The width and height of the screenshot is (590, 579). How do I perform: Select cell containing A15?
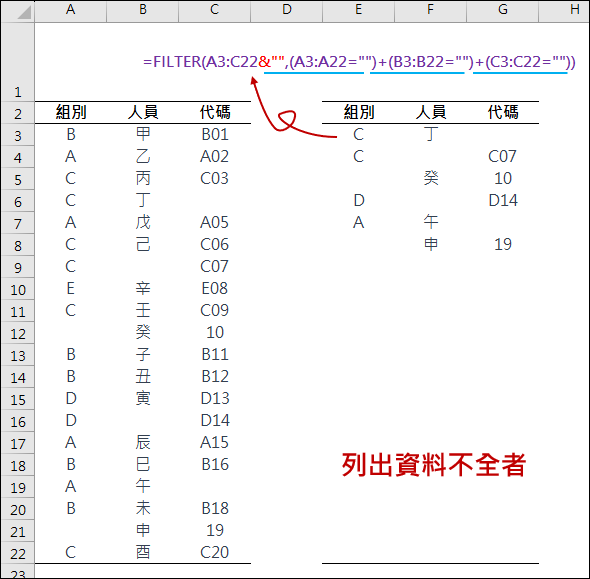214,442
